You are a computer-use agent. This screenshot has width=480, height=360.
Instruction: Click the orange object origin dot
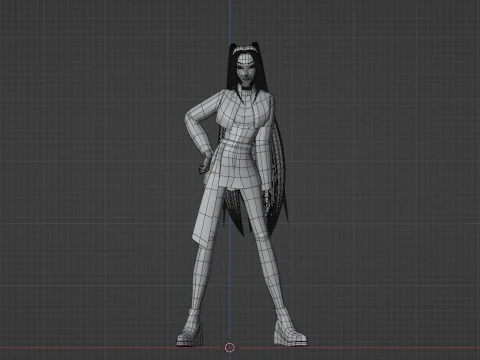click(213, 172)
